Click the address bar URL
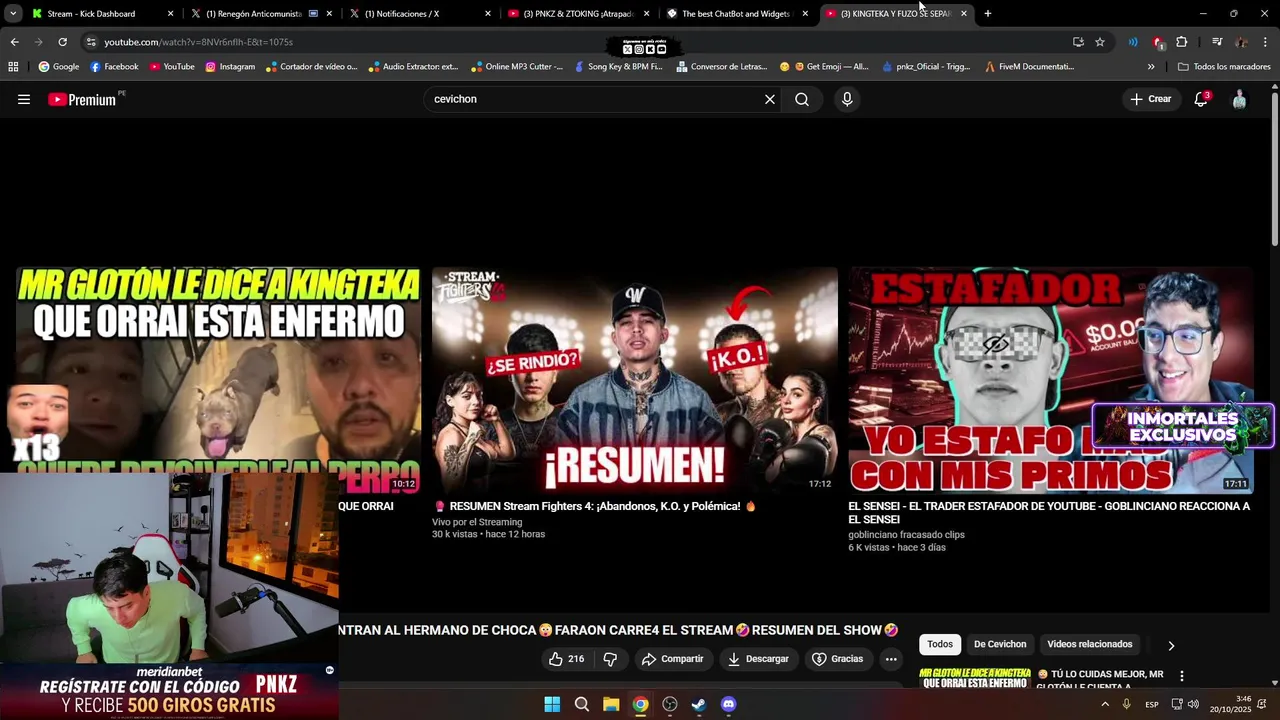The image size is (1280, 720). 199,42
